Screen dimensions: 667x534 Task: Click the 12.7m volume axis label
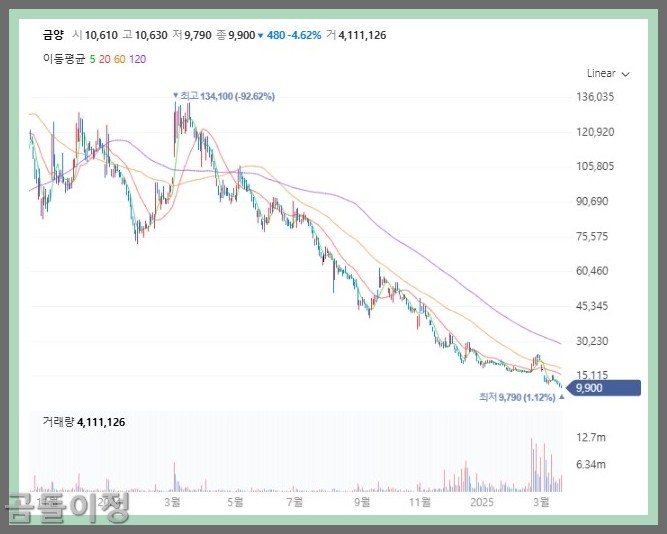tap(591, 437)
